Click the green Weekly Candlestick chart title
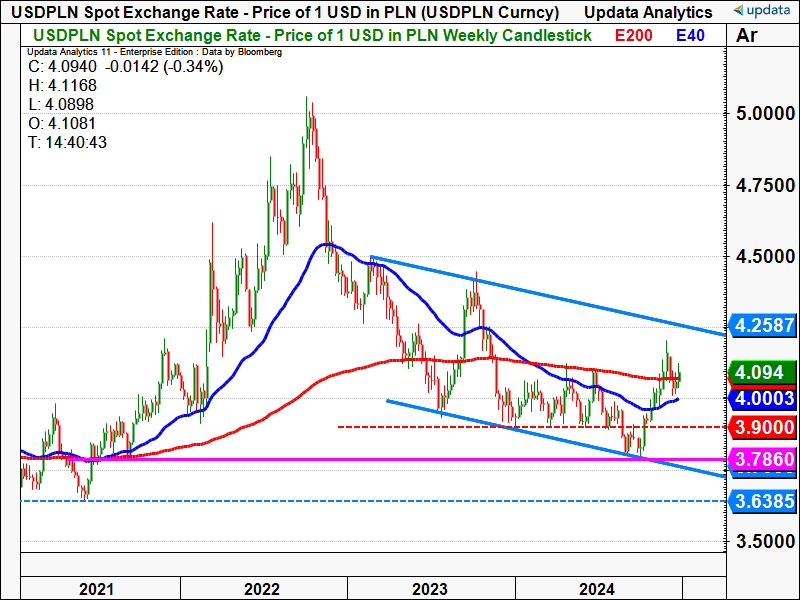The height and width of the screenshot is (600, 800). (312, 36)
